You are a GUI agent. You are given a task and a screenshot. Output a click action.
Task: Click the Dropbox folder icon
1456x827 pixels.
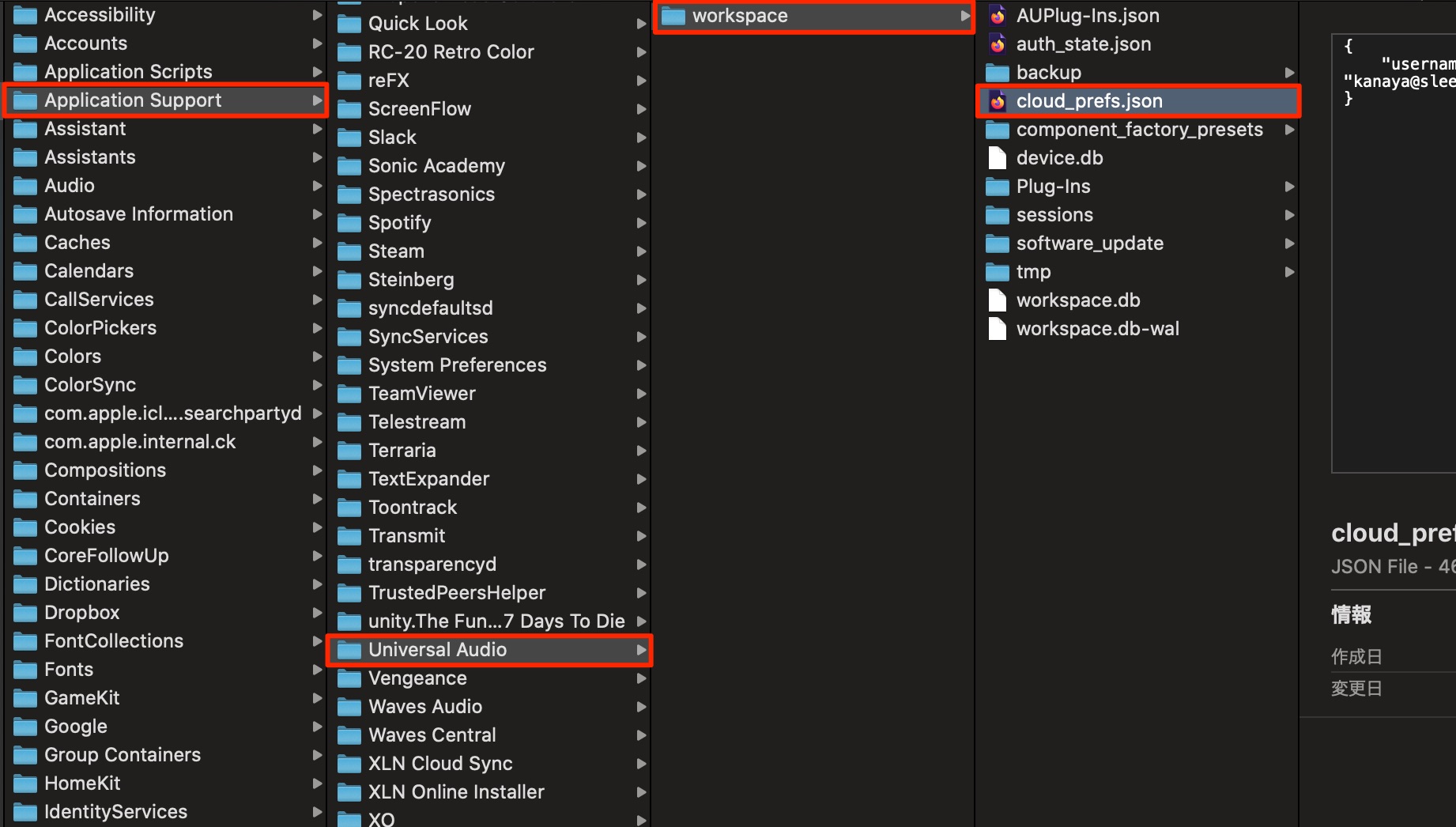(25, 613)
